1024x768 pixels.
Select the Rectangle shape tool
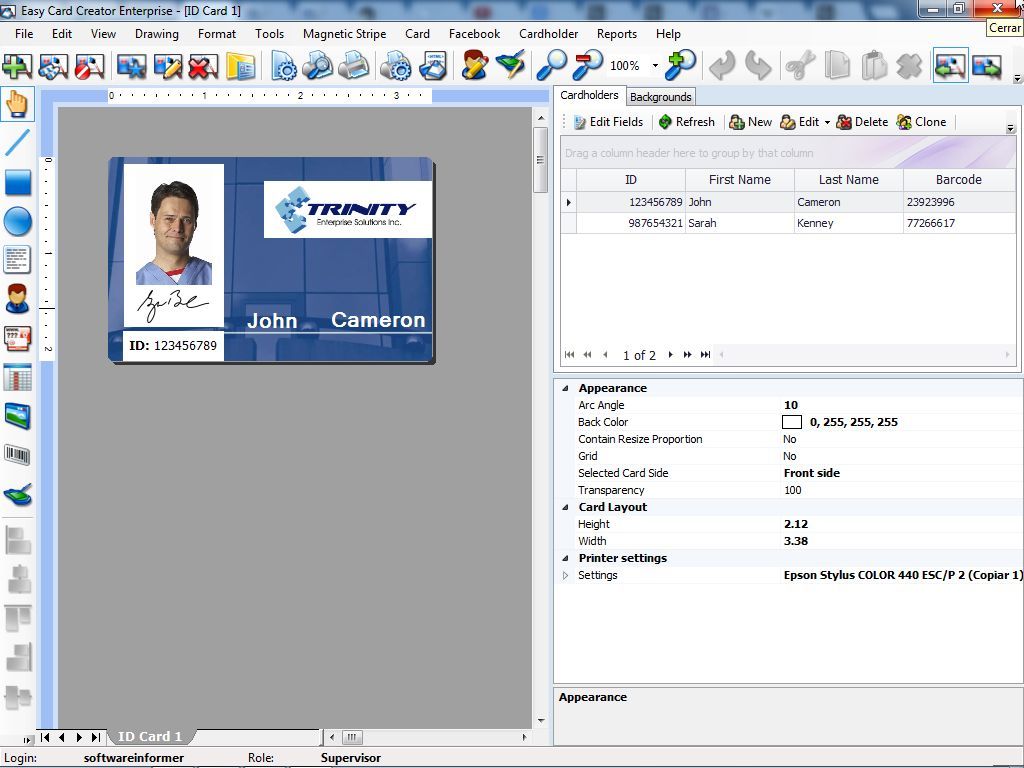pos(17,182)
